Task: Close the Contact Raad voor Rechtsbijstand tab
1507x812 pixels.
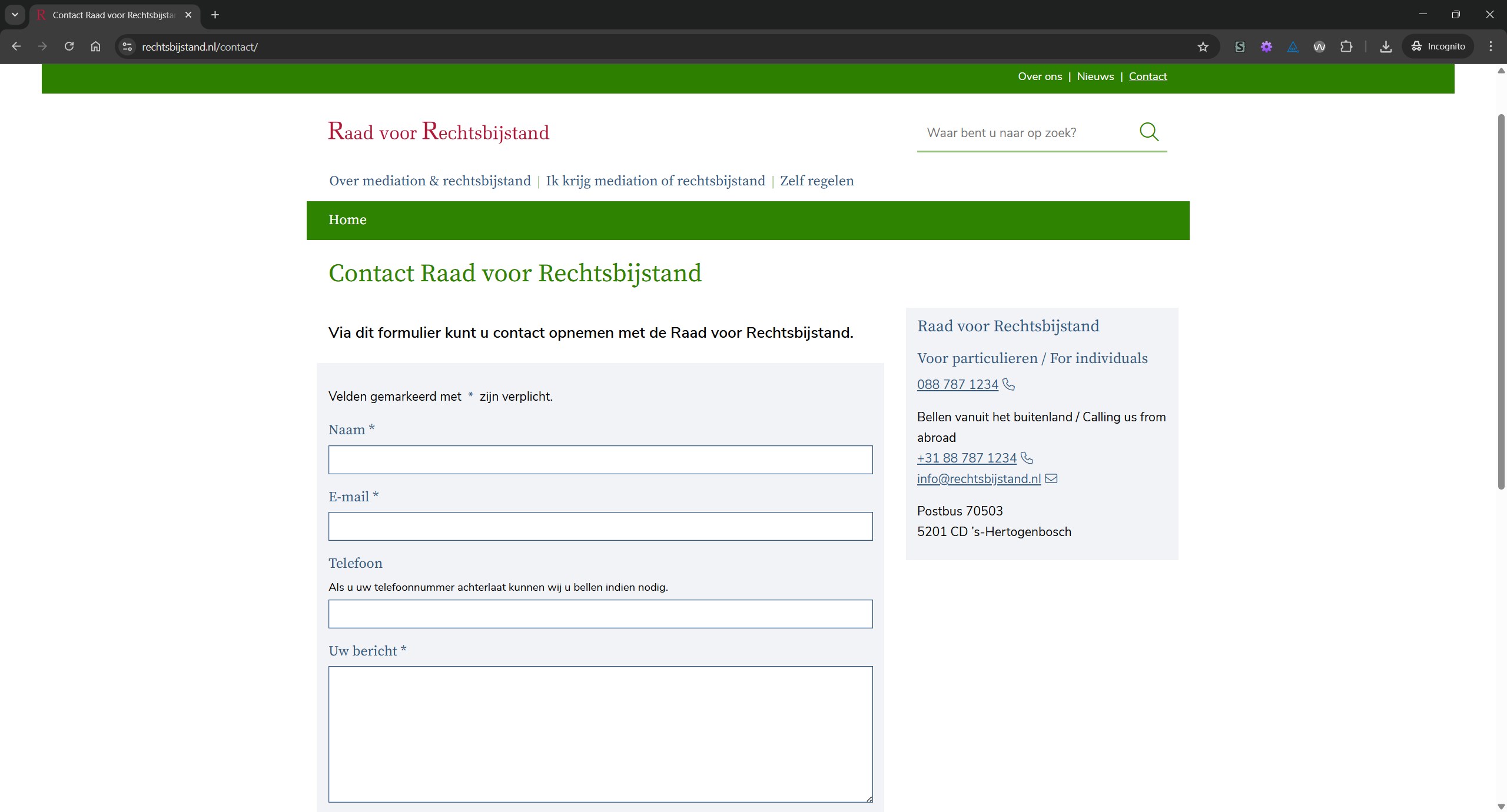Action: [188, 15]
